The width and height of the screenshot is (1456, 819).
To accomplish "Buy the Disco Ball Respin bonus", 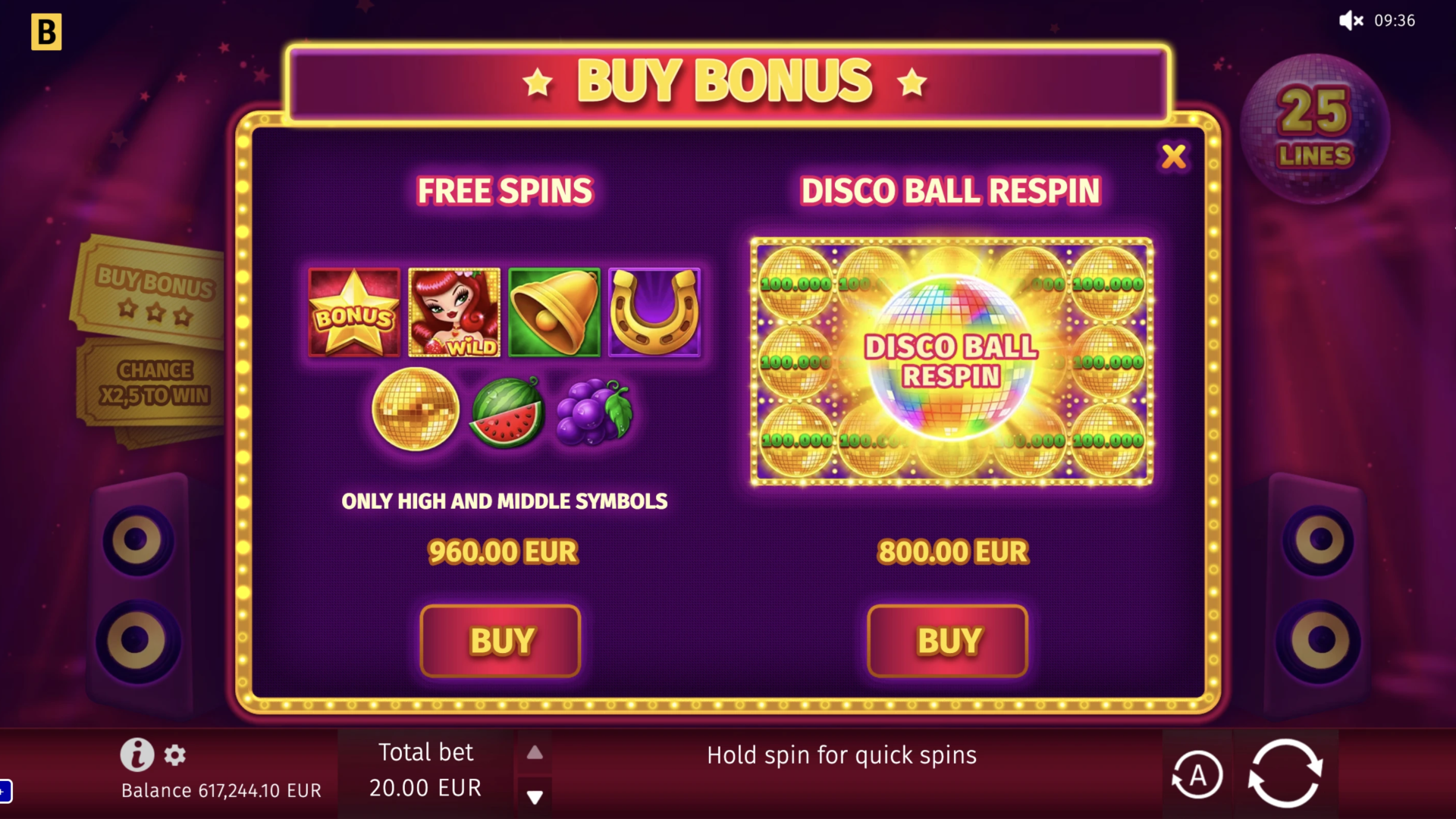I will coord(948,641).
